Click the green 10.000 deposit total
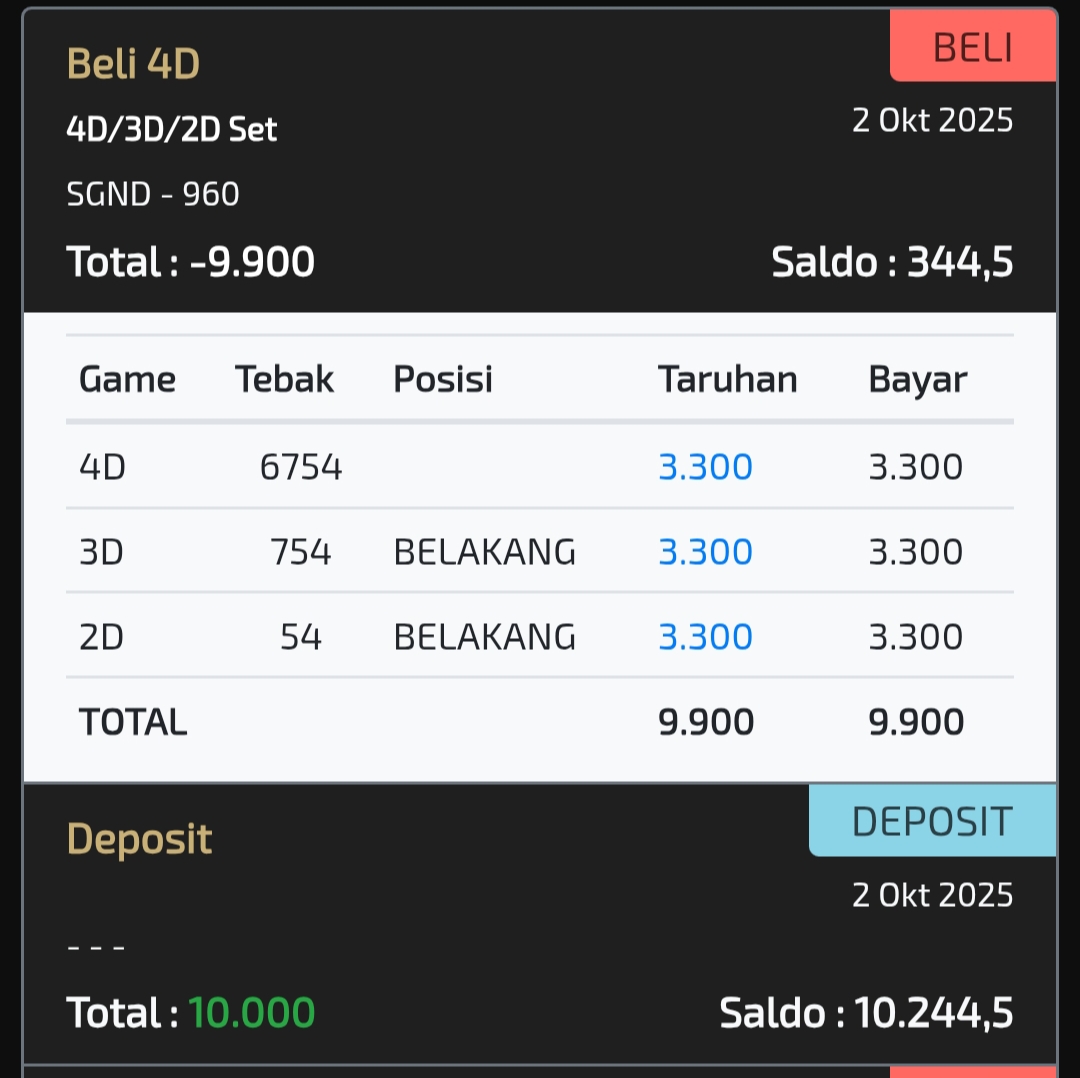The image size is (1080, 1078). (252, 1013)
